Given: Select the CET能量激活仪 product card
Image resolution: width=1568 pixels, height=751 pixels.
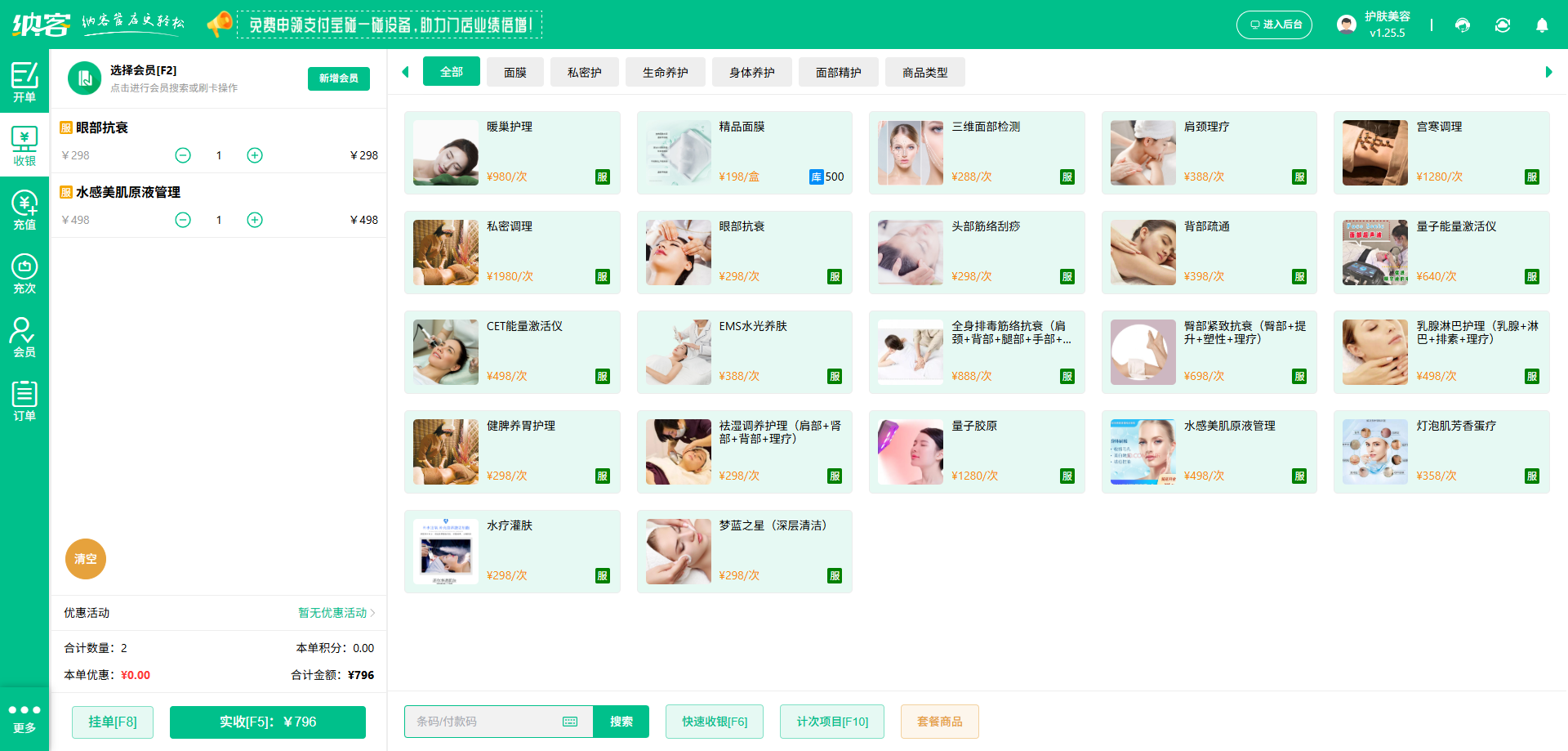Looking at the screenshot, I should (512, 352).
